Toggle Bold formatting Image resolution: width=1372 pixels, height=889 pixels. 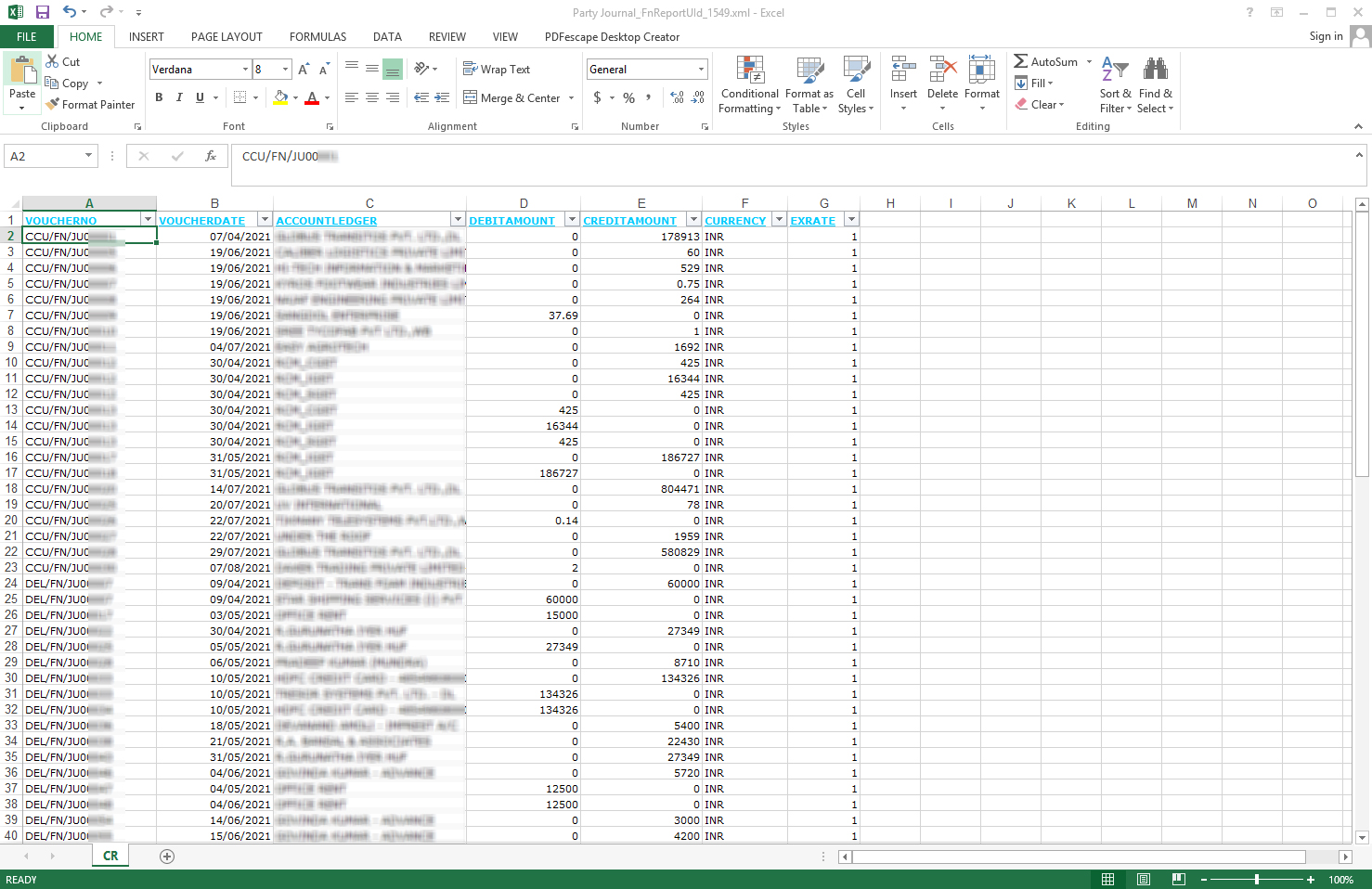[x=159, y=97]
